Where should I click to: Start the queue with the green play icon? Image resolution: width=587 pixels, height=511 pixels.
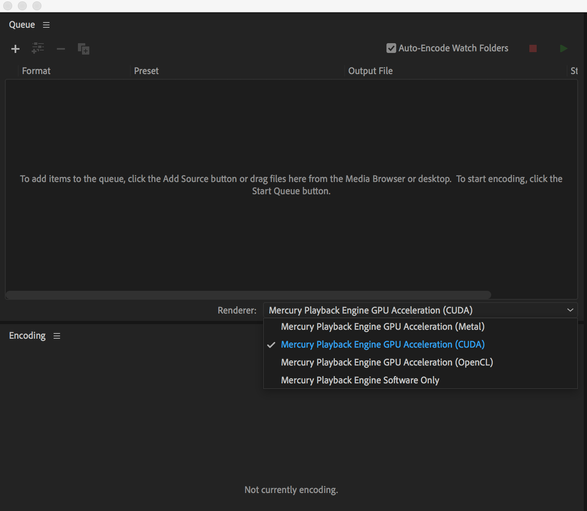(563, 48)
